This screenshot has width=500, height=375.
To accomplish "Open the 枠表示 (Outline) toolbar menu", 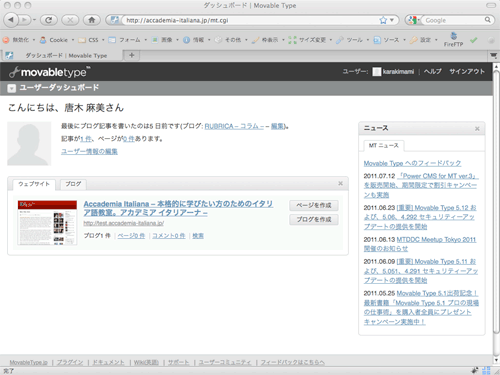I will [x=268, y=40].
